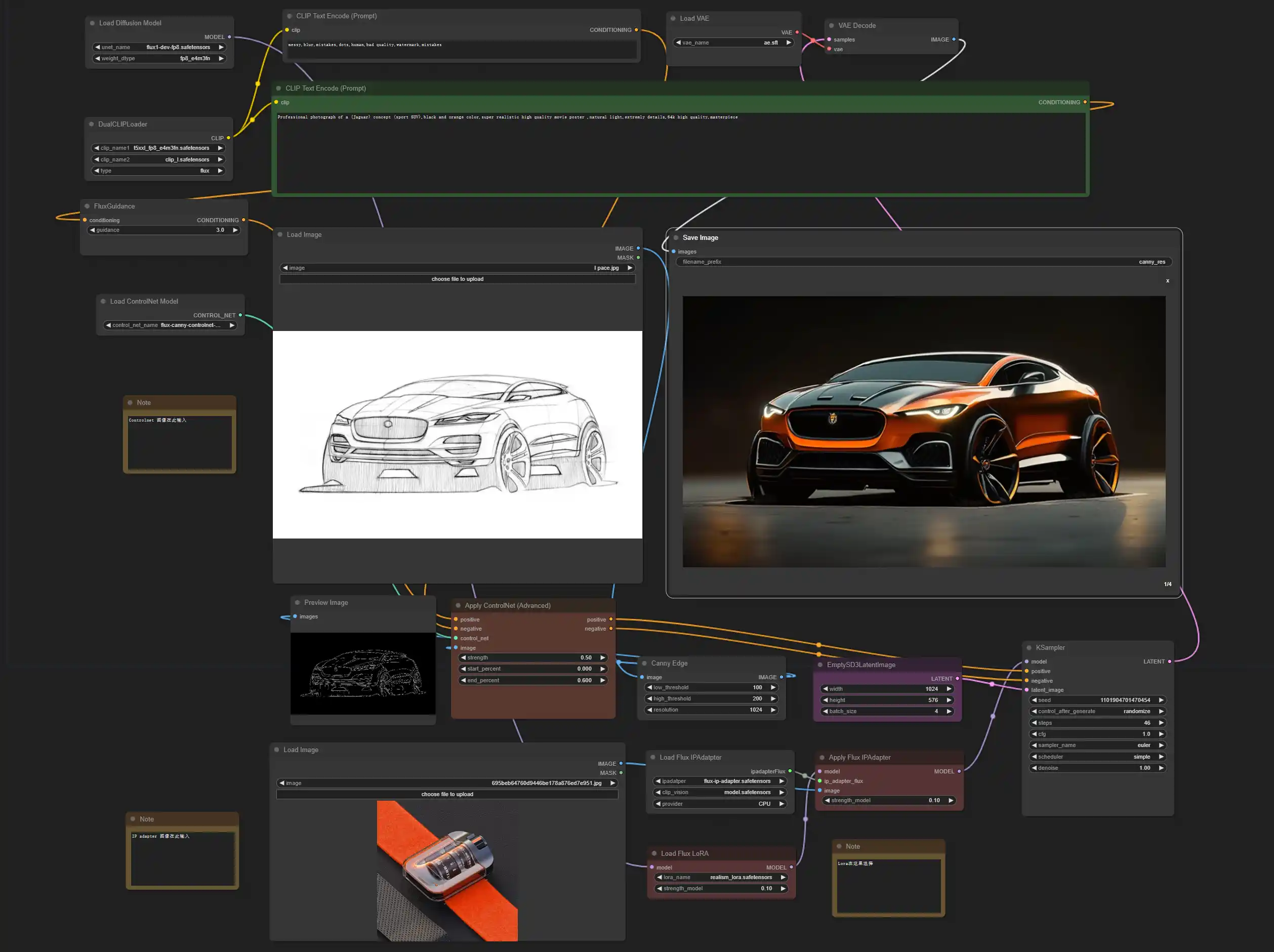Collapse the DualCLIPLoader node via its title dot
The width and height of the screenshot is (1274, 952).
tap(92, 124)
